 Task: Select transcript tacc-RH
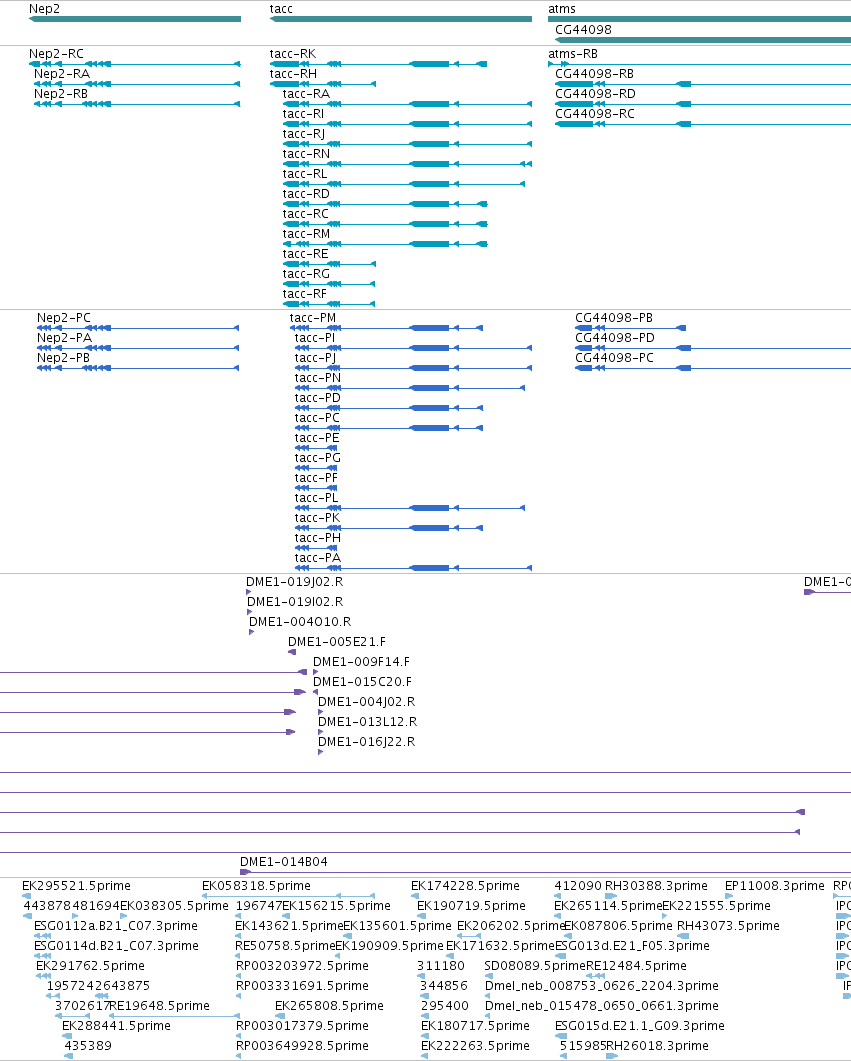tap(293, 73)
